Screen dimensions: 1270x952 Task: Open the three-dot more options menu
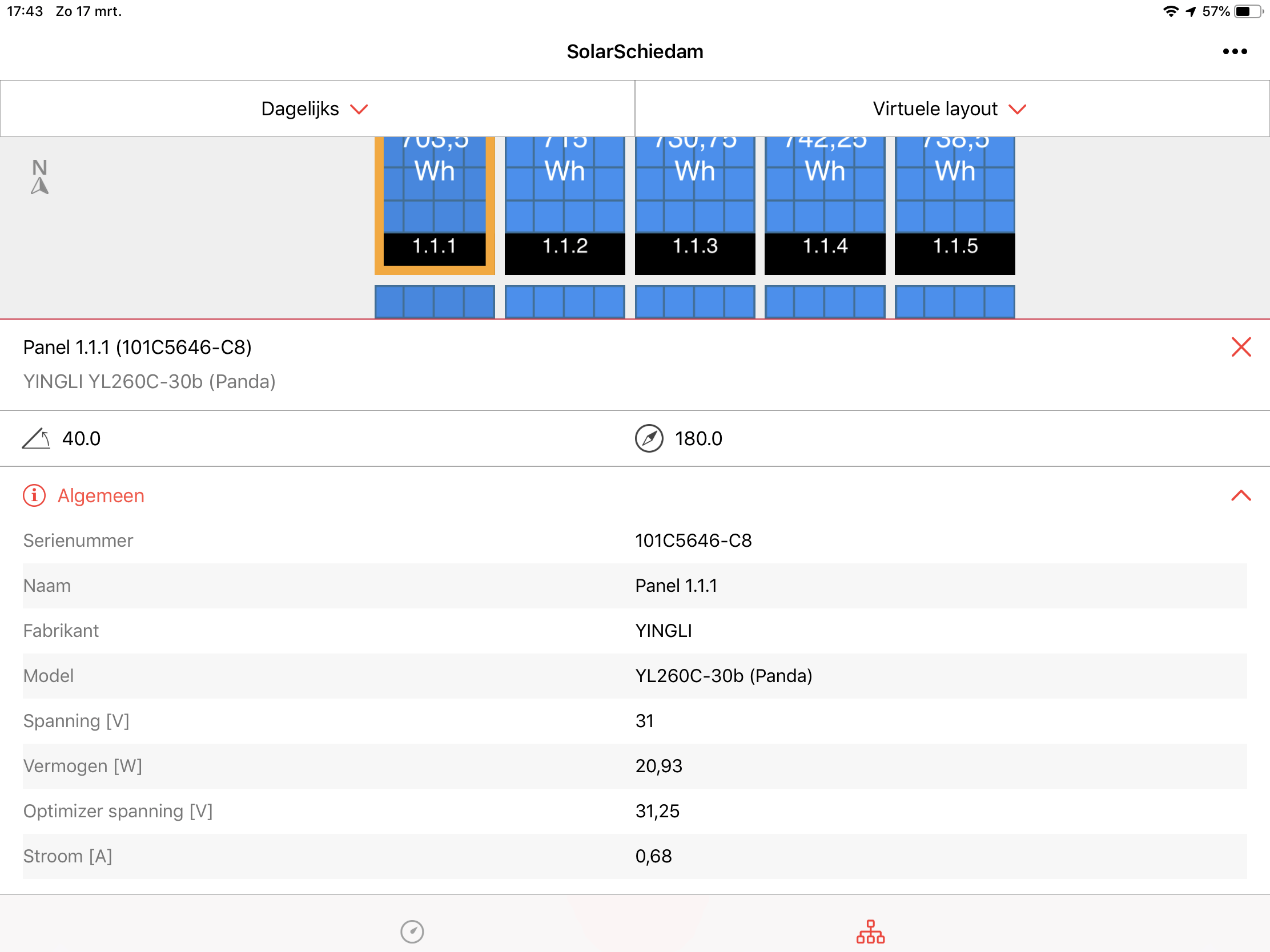tap(1235, 51)
